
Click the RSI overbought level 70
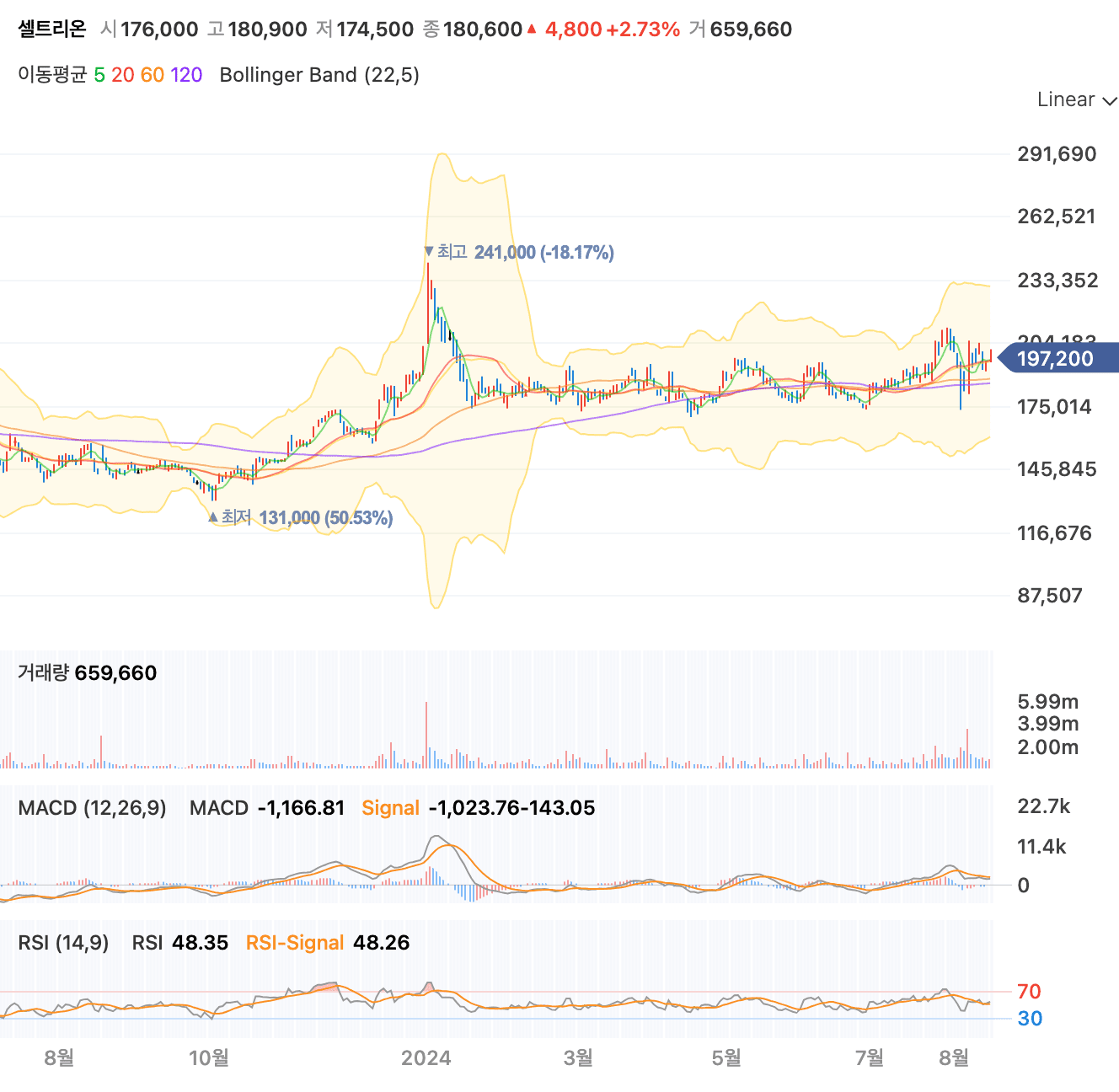click(1029, 992)
